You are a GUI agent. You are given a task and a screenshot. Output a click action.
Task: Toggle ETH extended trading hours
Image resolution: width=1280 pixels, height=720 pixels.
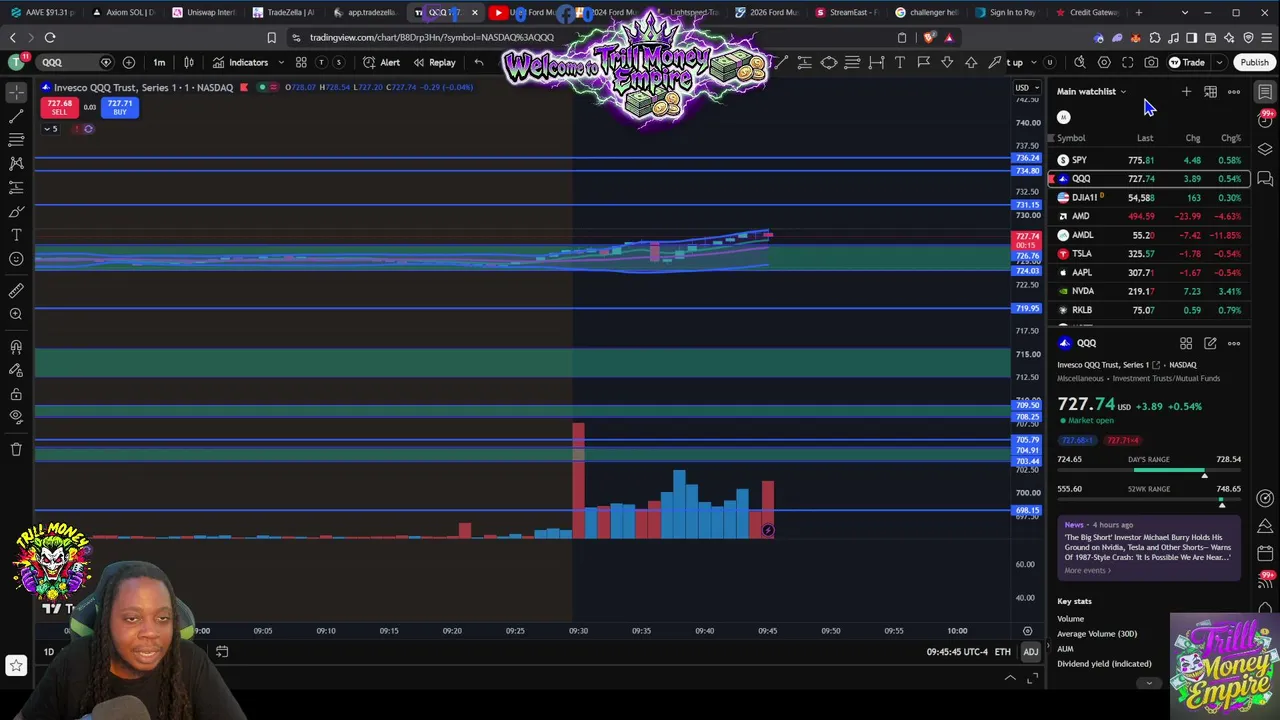tap(1002, 652)
